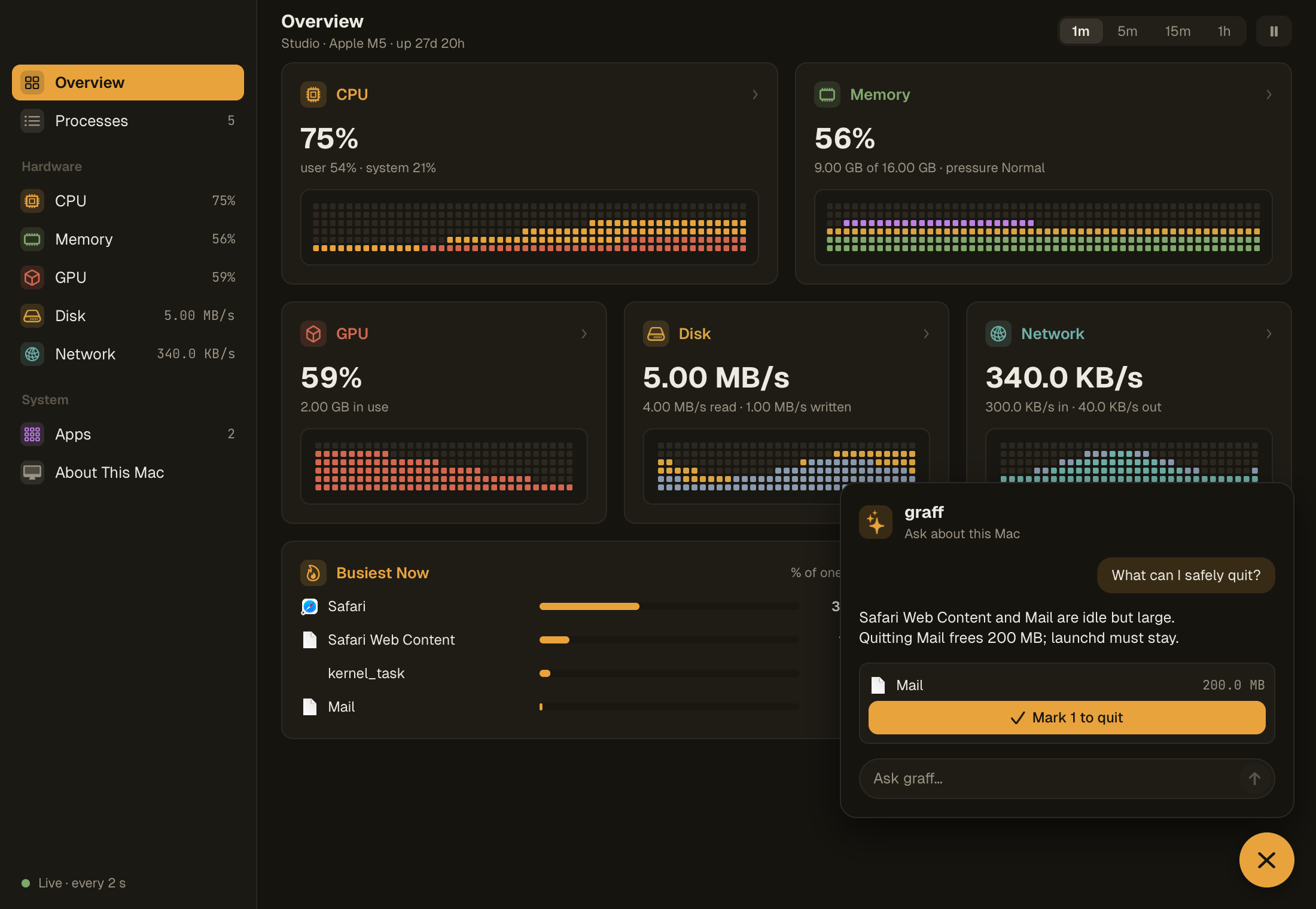Image resolution: width=1316 pixels, height=909 pixels.
Task: Click the Safari Web Content usage bar
Action: (669, 640)
